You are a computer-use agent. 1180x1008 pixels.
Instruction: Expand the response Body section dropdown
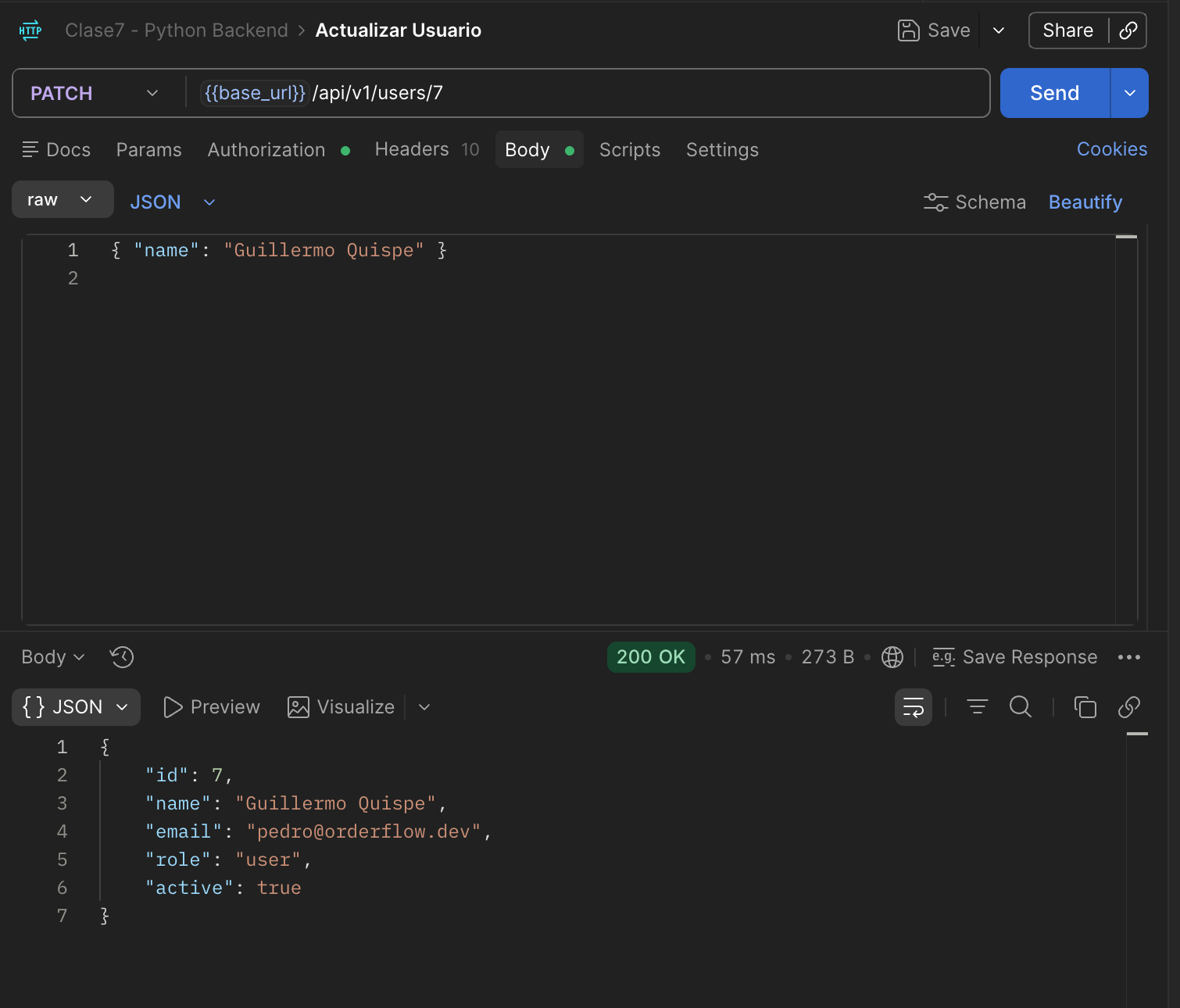point(53,657)
